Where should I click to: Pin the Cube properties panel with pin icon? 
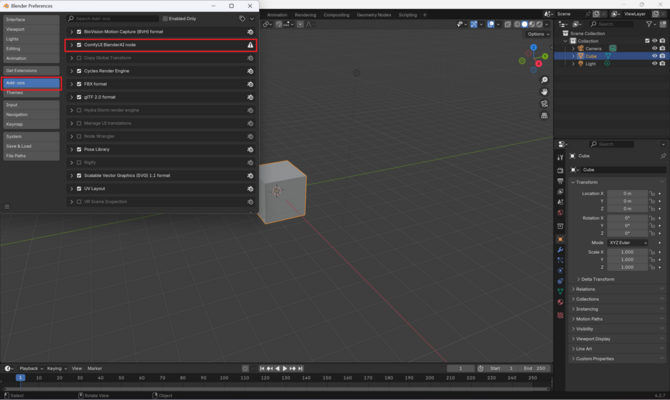coord(663,156)
